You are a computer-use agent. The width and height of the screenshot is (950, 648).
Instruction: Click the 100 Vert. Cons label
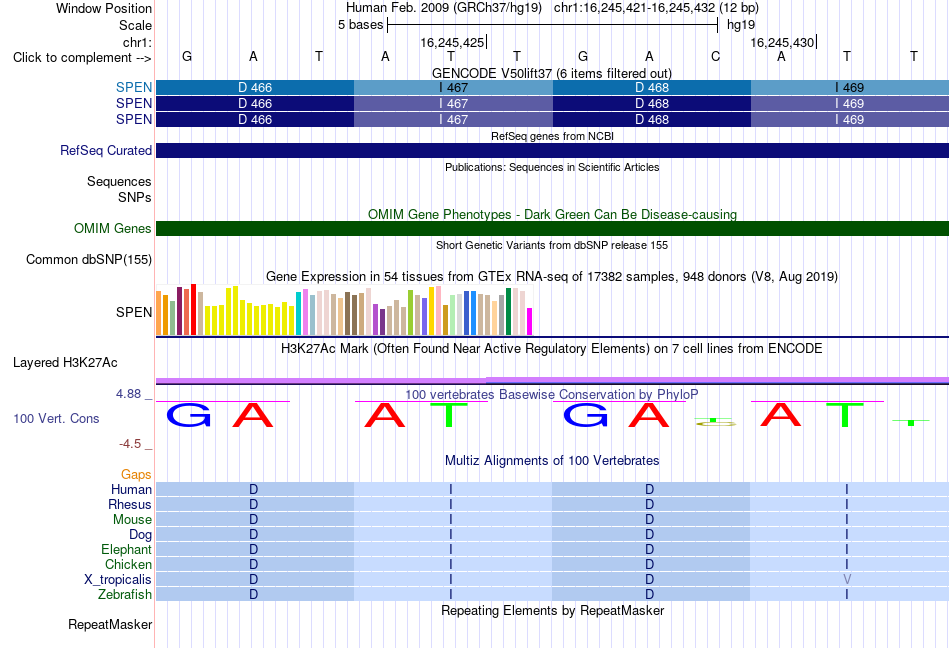click(56, 418)
